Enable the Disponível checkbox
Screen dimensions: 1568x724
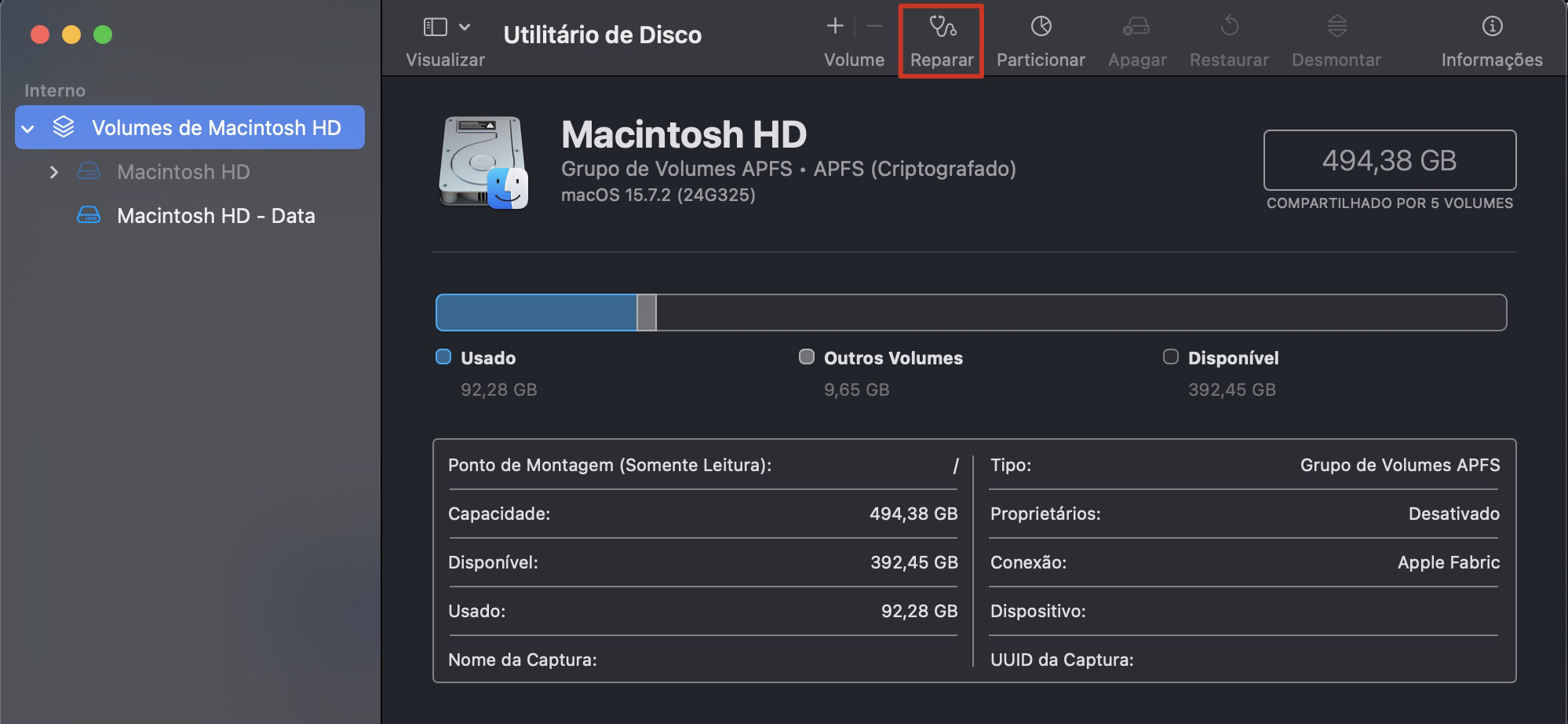[x=1171, y=357]
